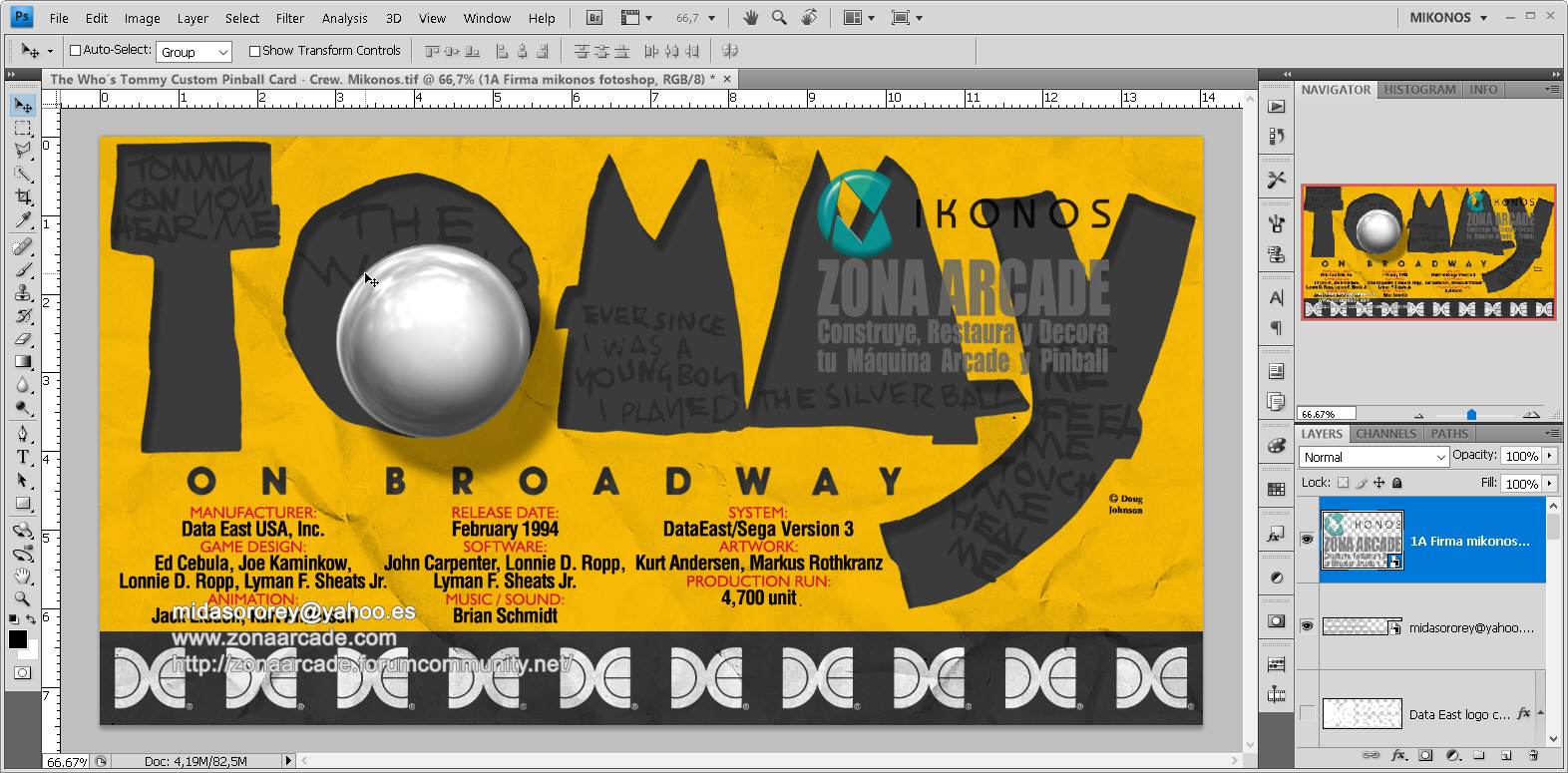Hide the midasororey@yahoo layer
1568x773 pixels.
pyautogui.click(x=1307, y=626)
